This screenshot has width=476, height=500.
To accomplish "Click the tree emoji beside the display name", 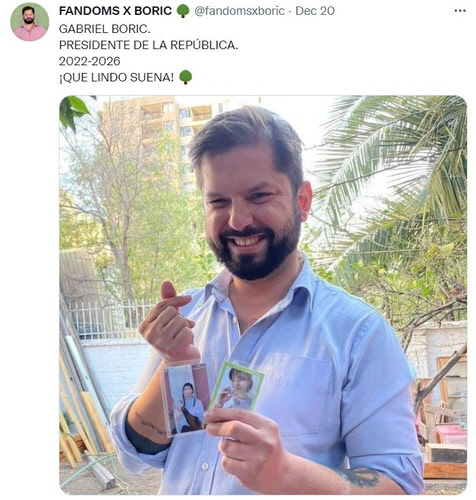I will pos(183,11).
